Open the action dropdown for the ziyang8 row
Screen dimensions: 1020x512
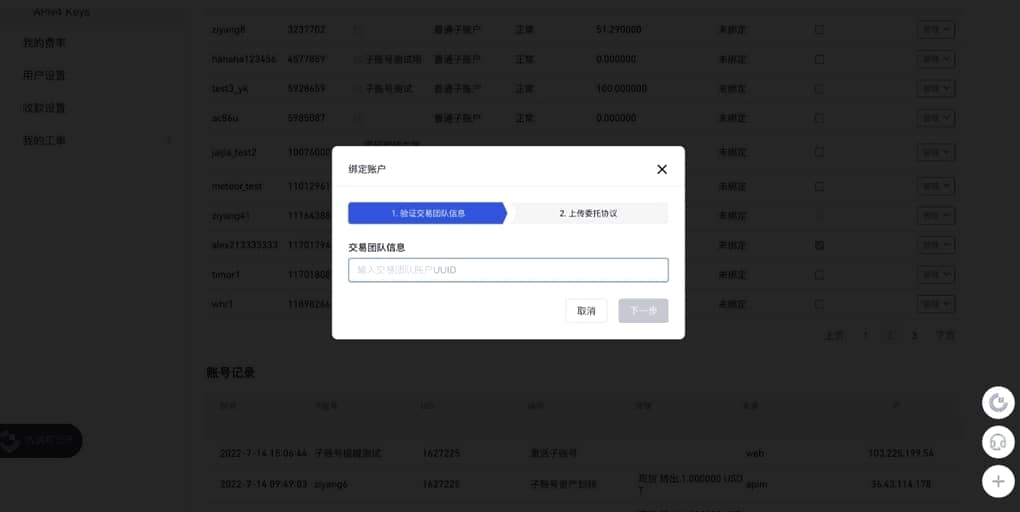pos(935,30)
